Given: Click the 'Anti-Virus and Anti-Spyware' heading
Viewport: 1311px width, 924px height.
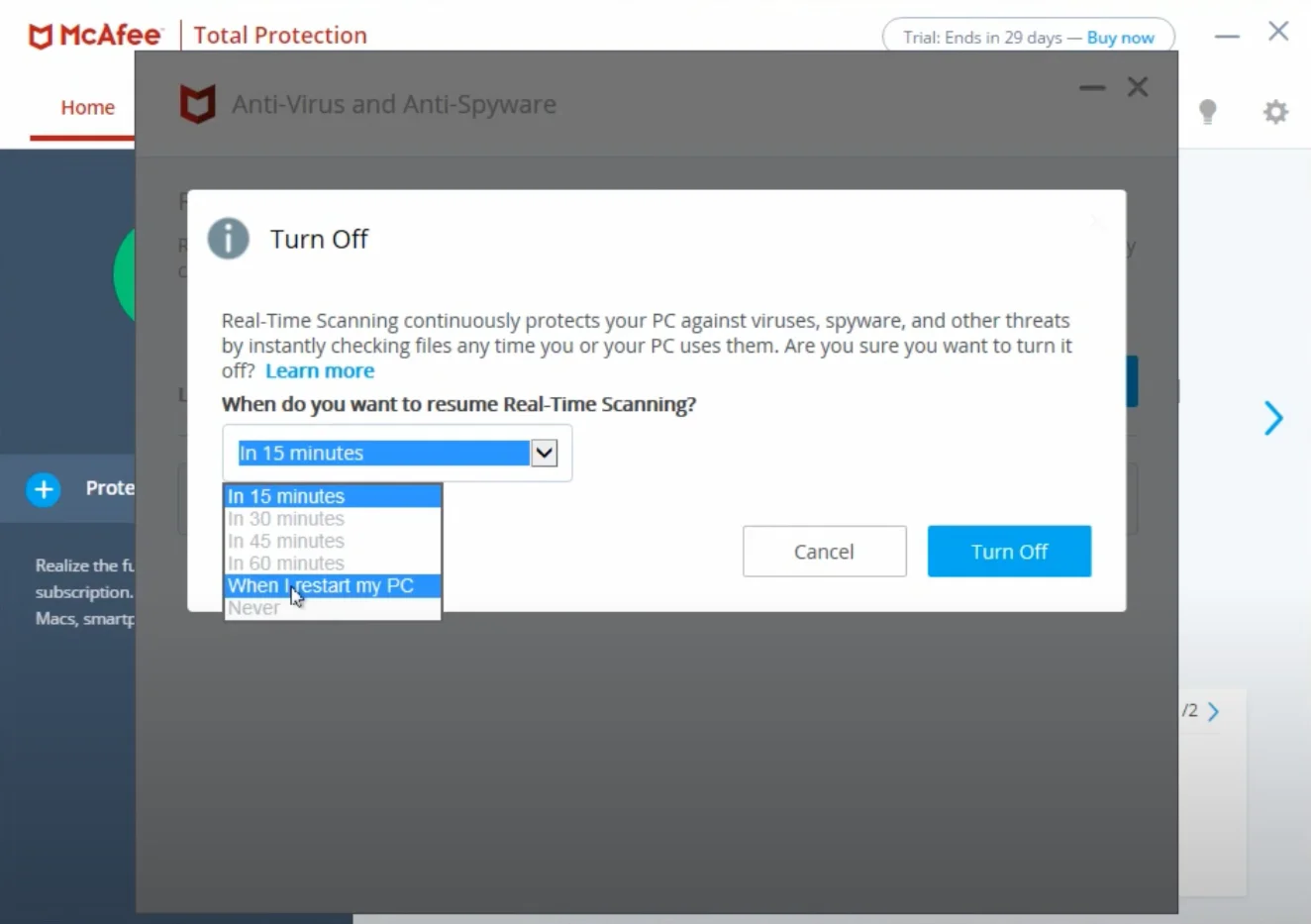Looking at the screenshot, I should click(x=394, y=104).
